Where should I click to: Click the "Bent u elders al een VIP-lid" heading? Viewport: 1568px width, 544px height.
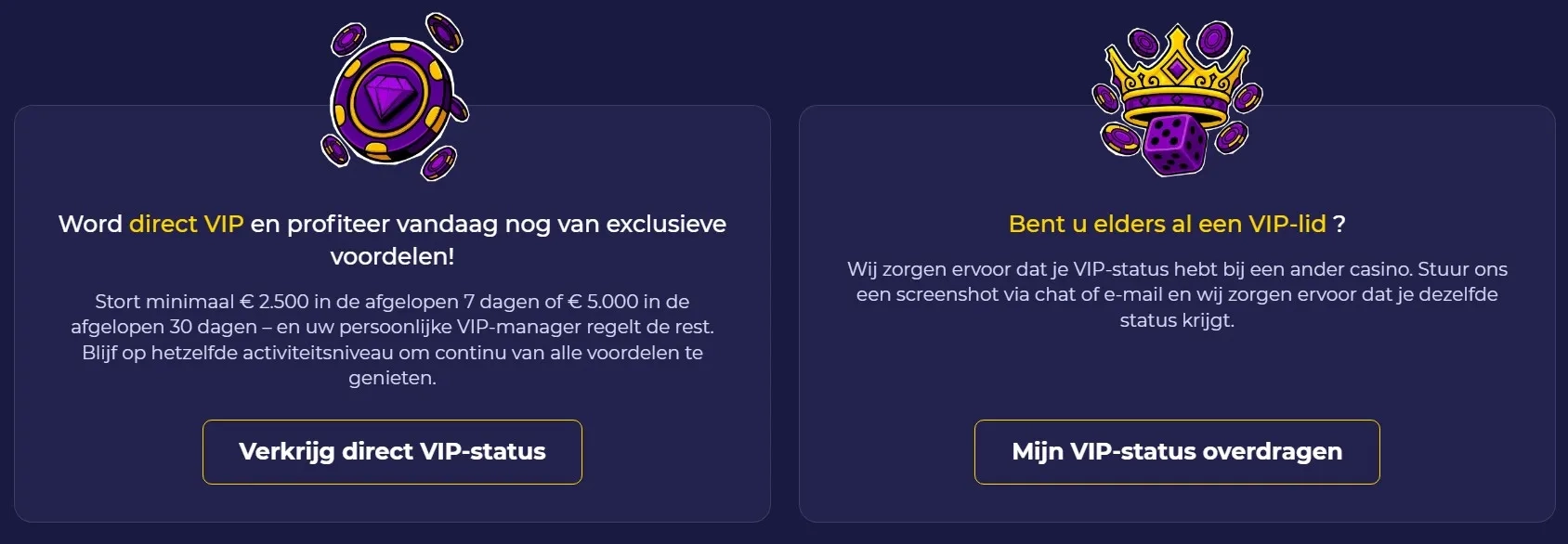[1167, 224]
